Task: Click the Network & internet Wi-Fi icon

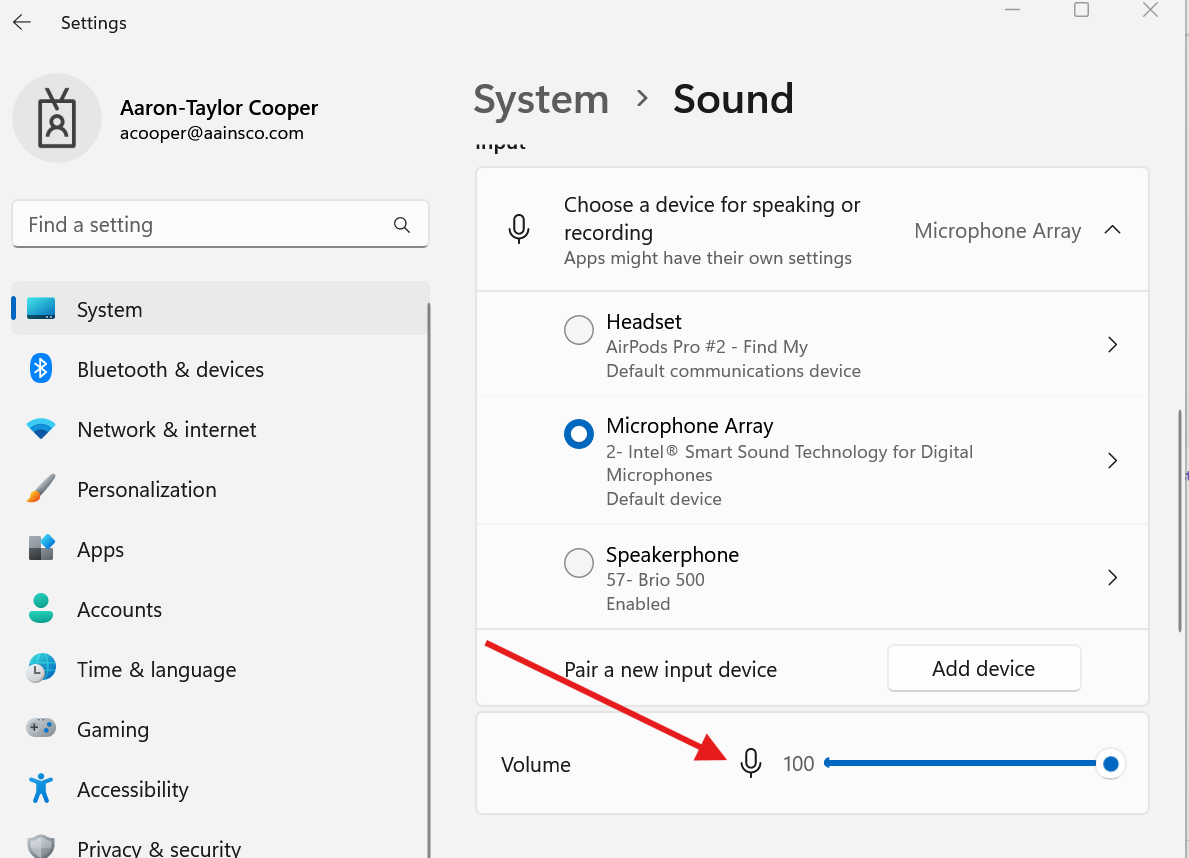Action: click(x=41, y=430)
